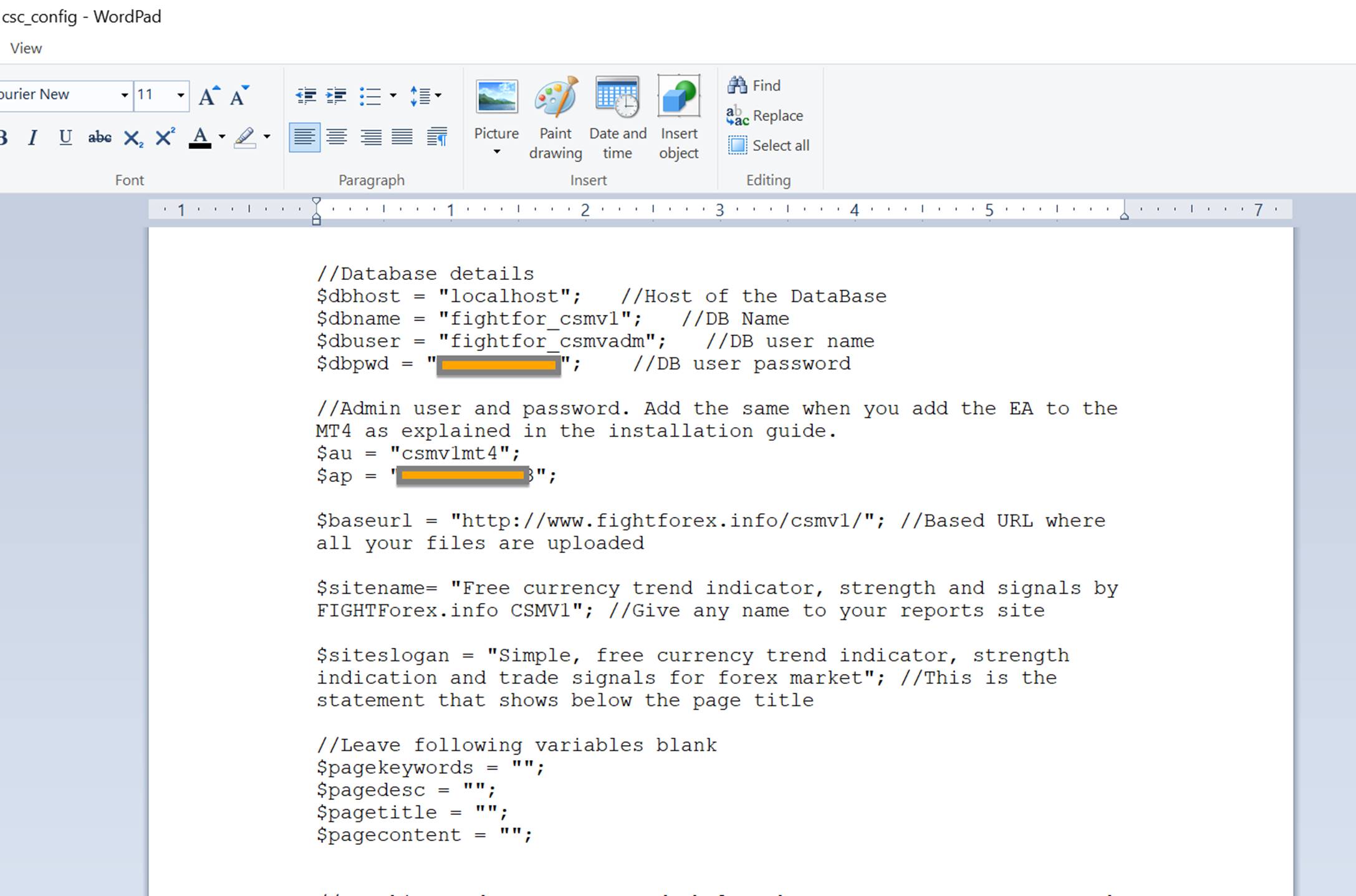This screenshot has width=1356, height=896.
Task: Click the Grow font button
Action: click(x=209, y=95)
